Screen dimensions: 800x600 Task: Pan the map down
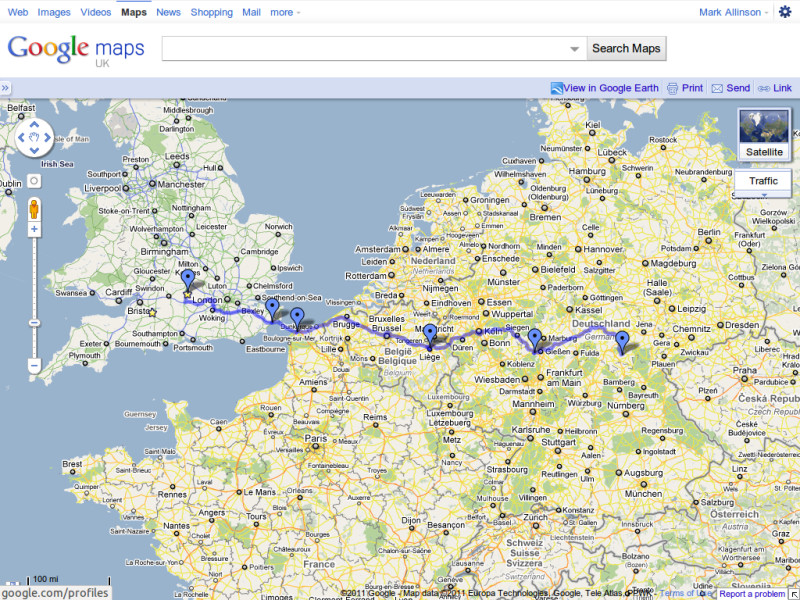(34, 150)
